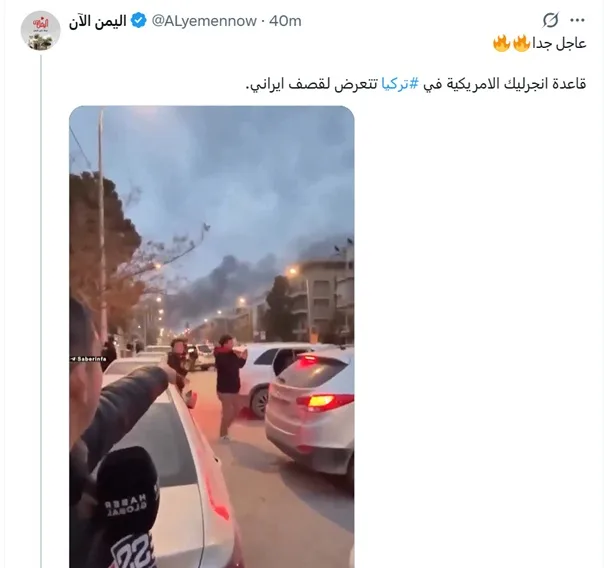604x568 pixels.
Task: Open the 40m timestamp permalink
Action: tap(285, 21)
